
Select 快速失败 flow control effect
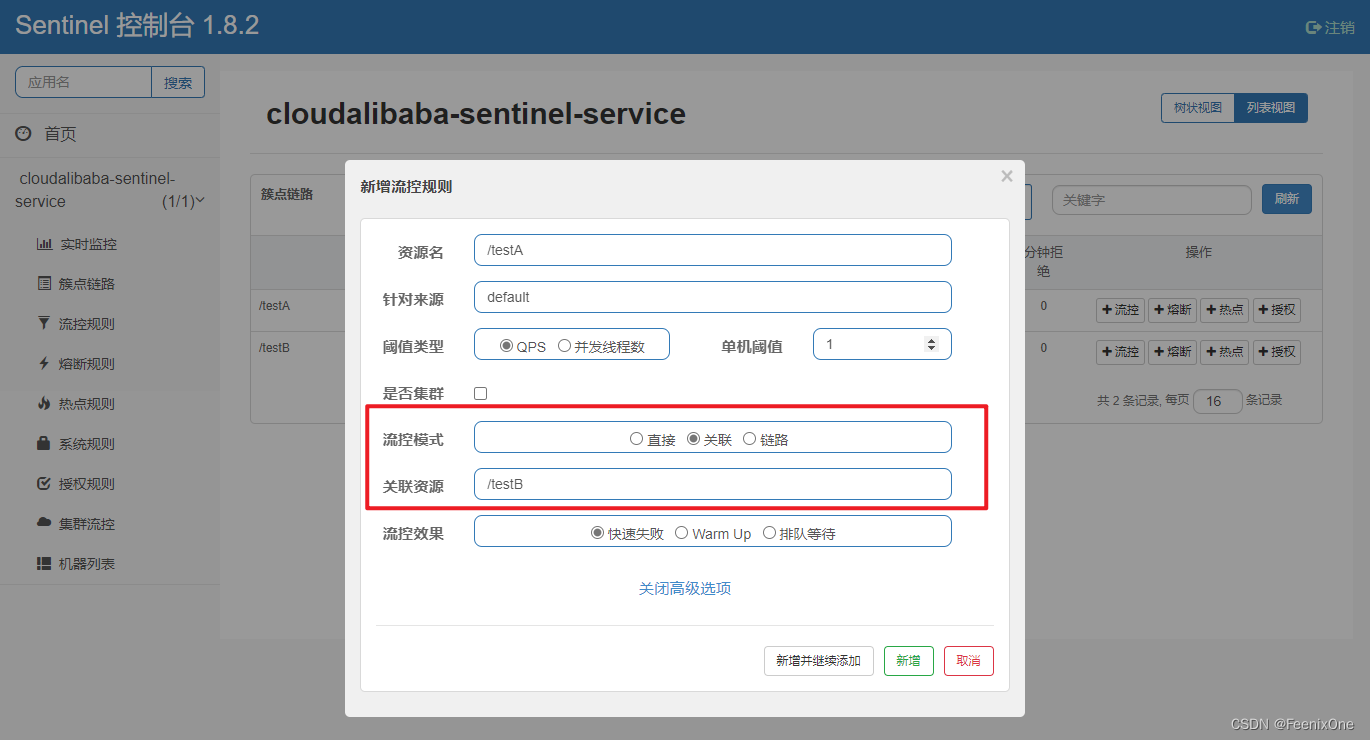coord(598,533)
